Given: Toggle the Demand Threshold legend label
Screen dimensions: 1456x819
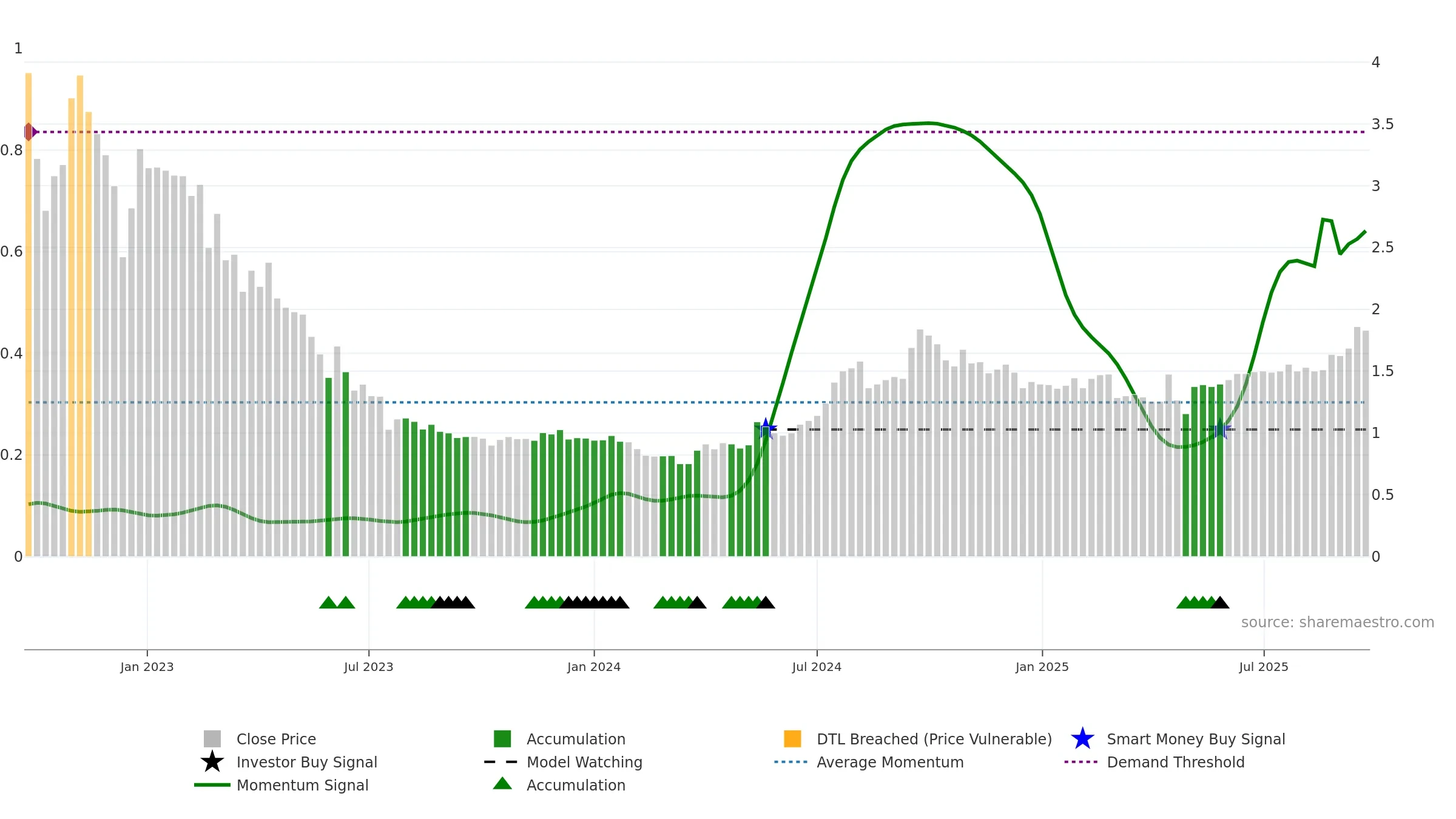Looking at the screenshot, I should click(x=1176, y=762).
